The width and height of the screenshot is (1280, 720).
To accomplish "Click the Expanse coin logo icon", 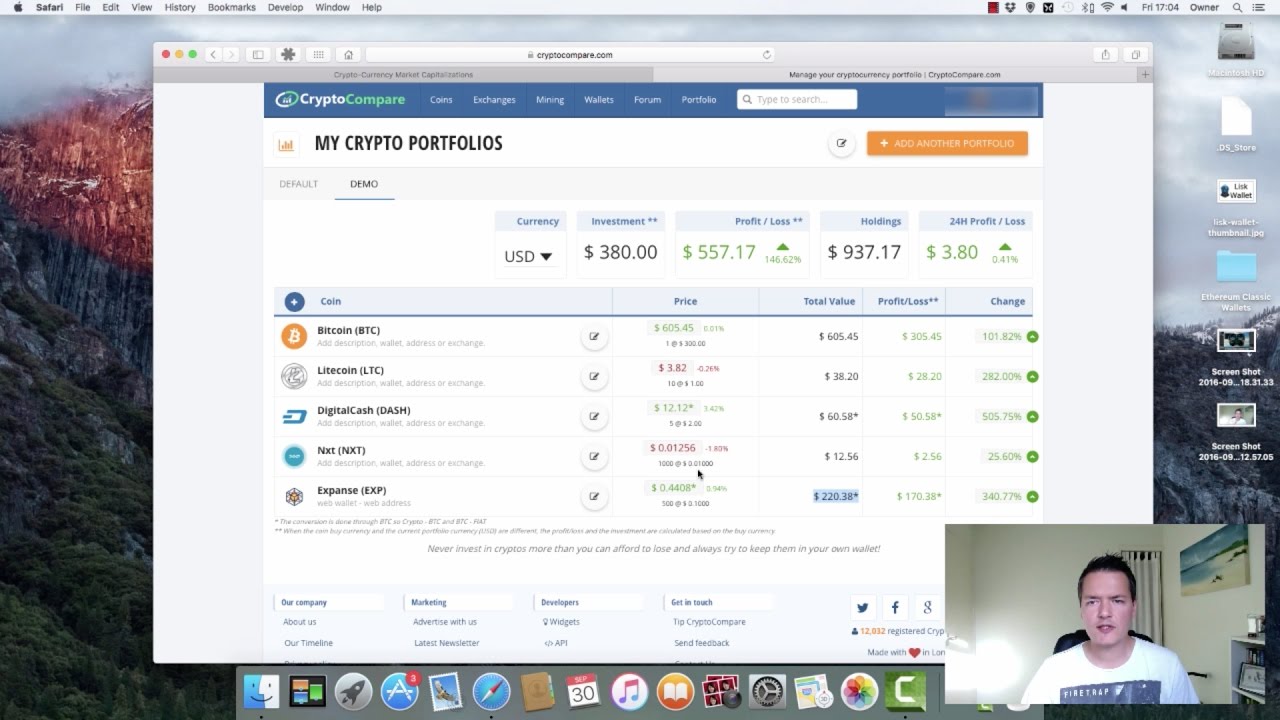I will (294, 496).
